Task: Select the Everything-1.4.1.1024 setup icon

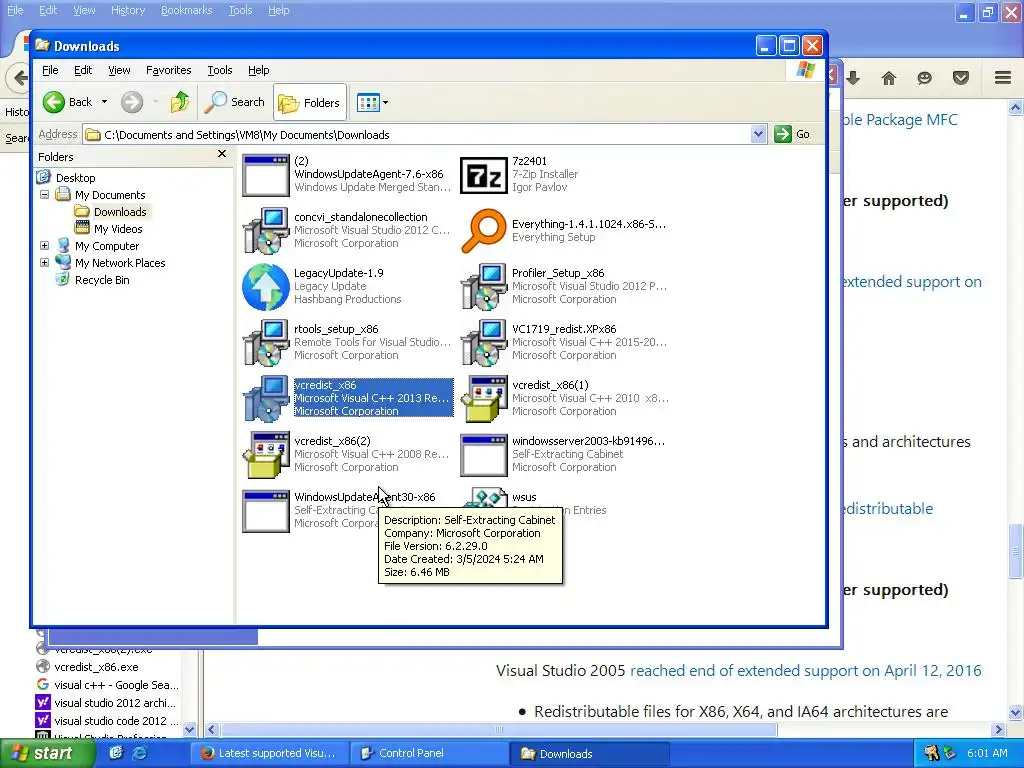Action: [x=483, y=230]
